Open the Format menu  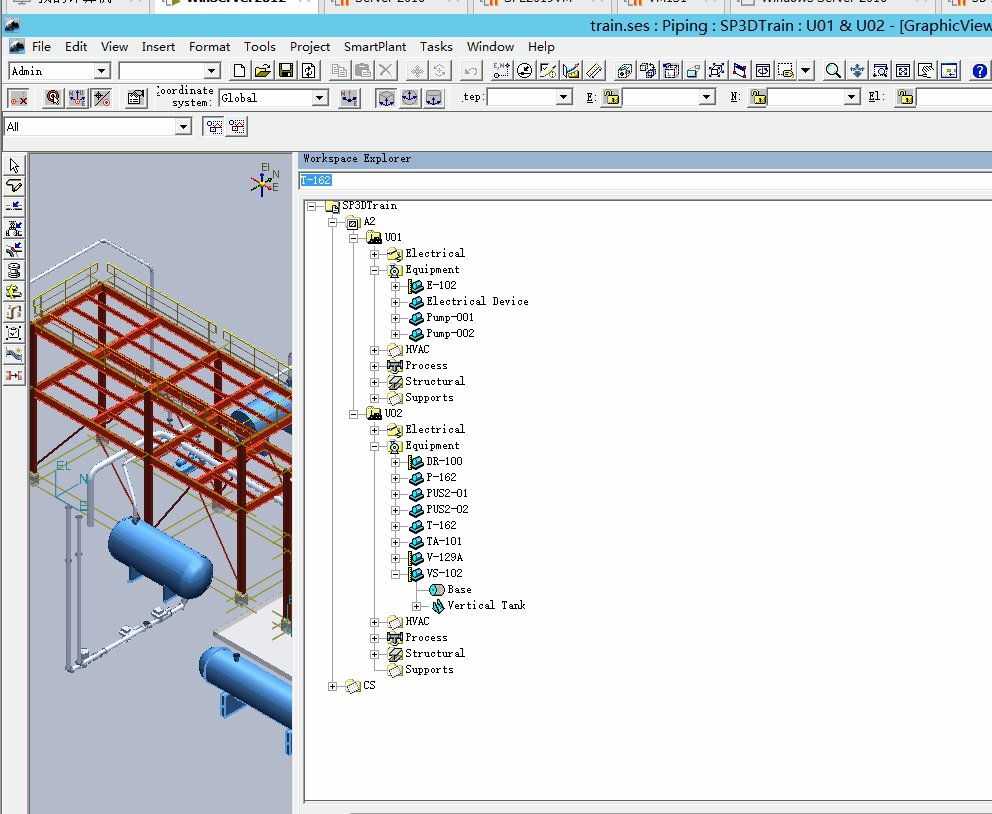(209, 47)
